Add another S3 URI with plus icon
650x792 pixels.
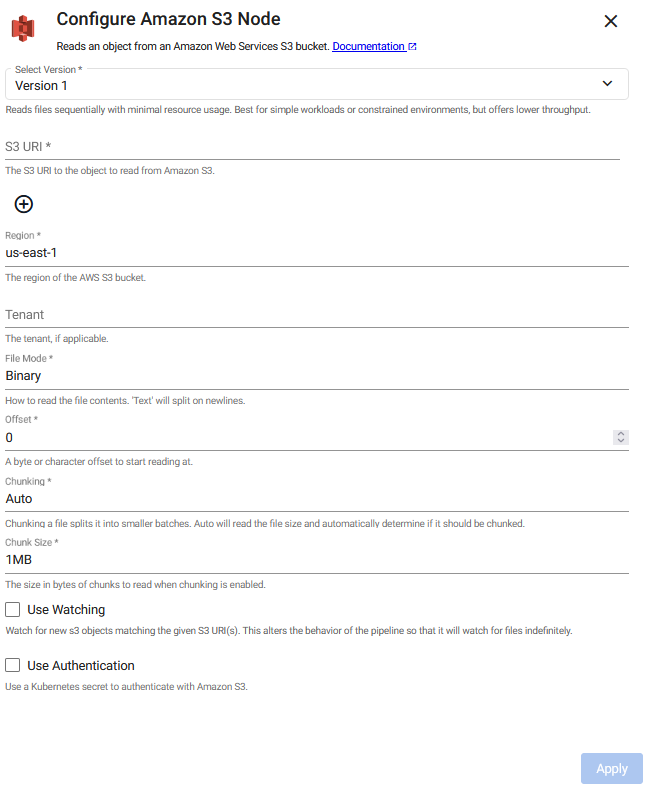point(24,204)
